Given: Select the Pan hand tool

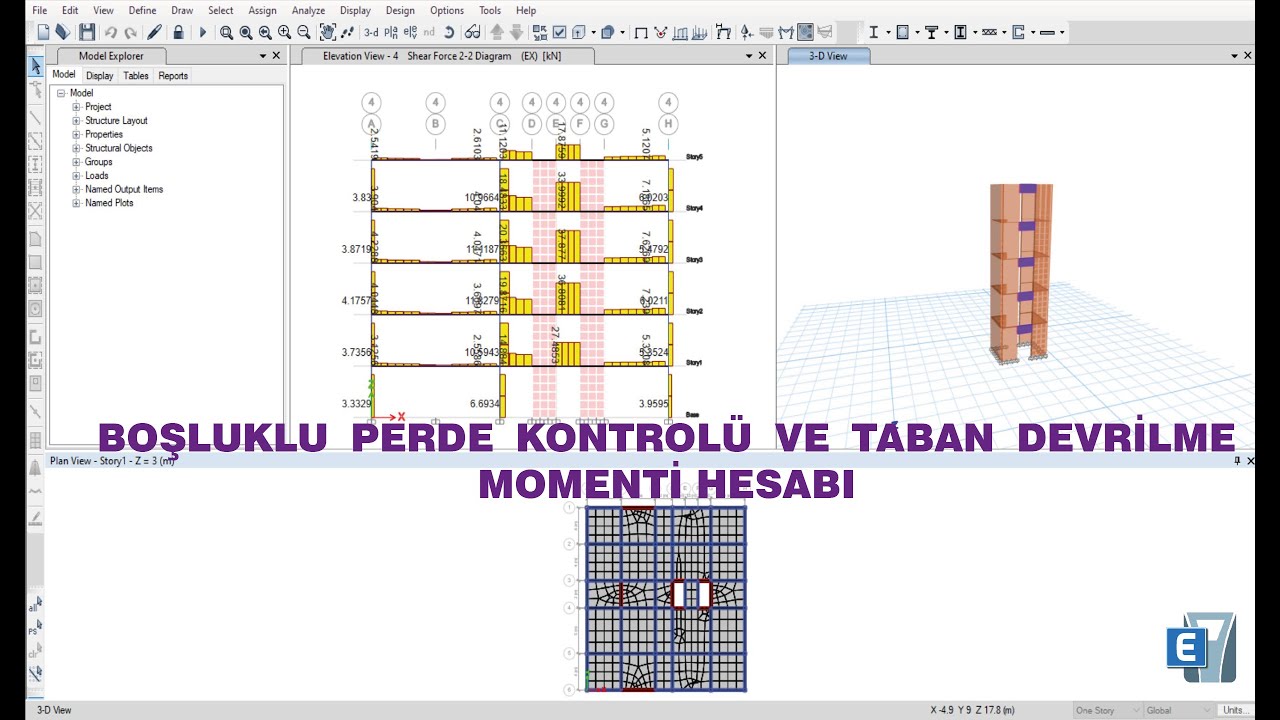Looking at the screenshot, I should [x=327, y=32].
